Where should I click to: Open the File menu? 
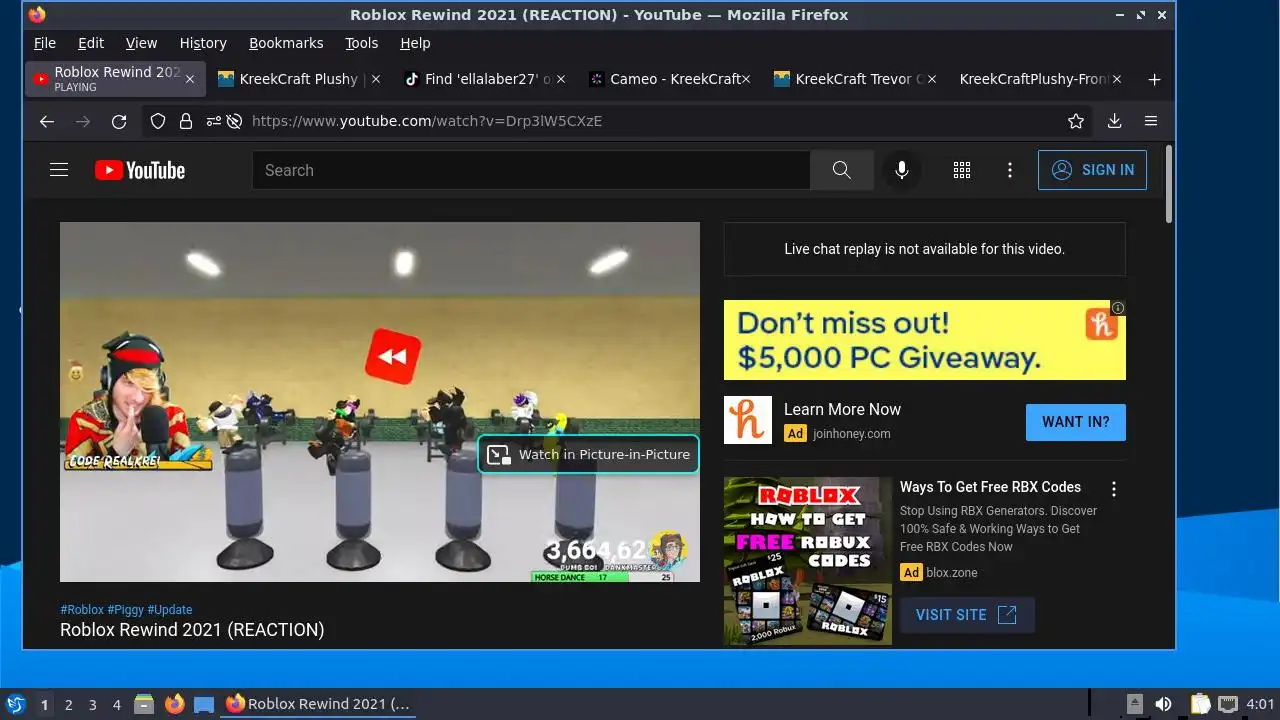click(x=45, y=43)
